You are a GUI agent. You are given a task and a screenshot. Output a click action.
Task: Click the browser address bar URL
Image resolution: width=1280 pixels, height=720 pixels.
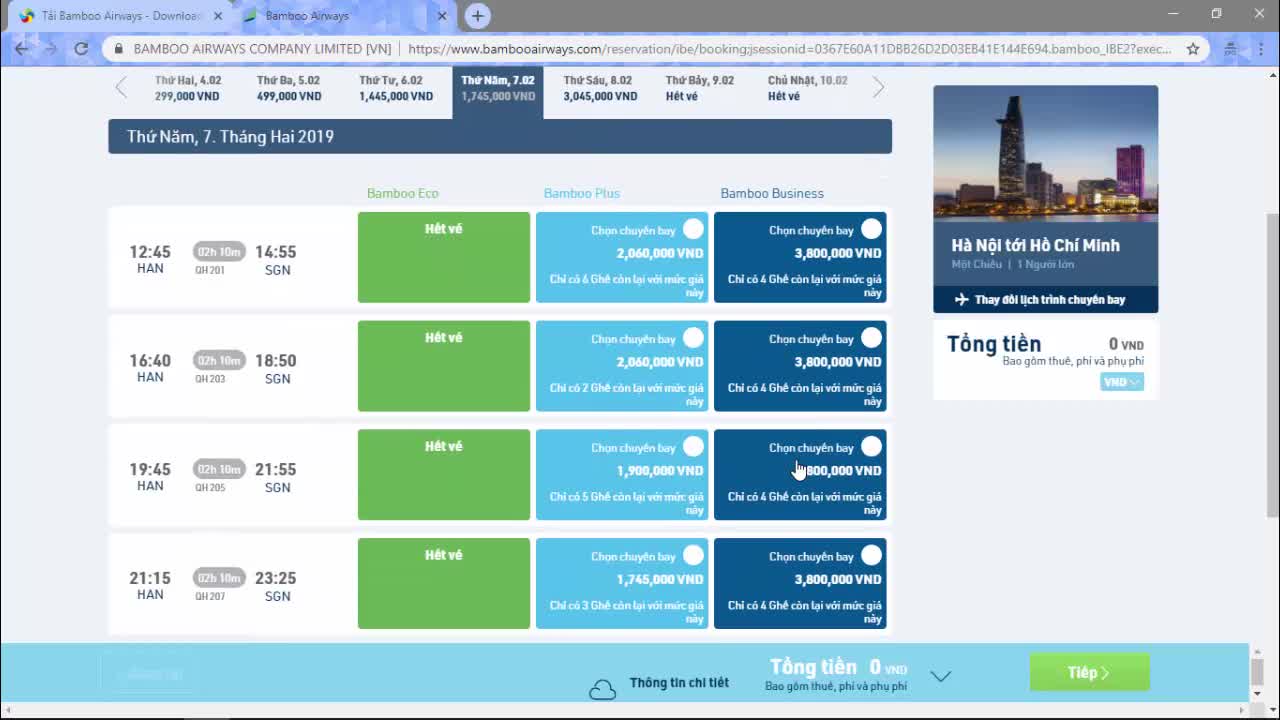point(790,48)
